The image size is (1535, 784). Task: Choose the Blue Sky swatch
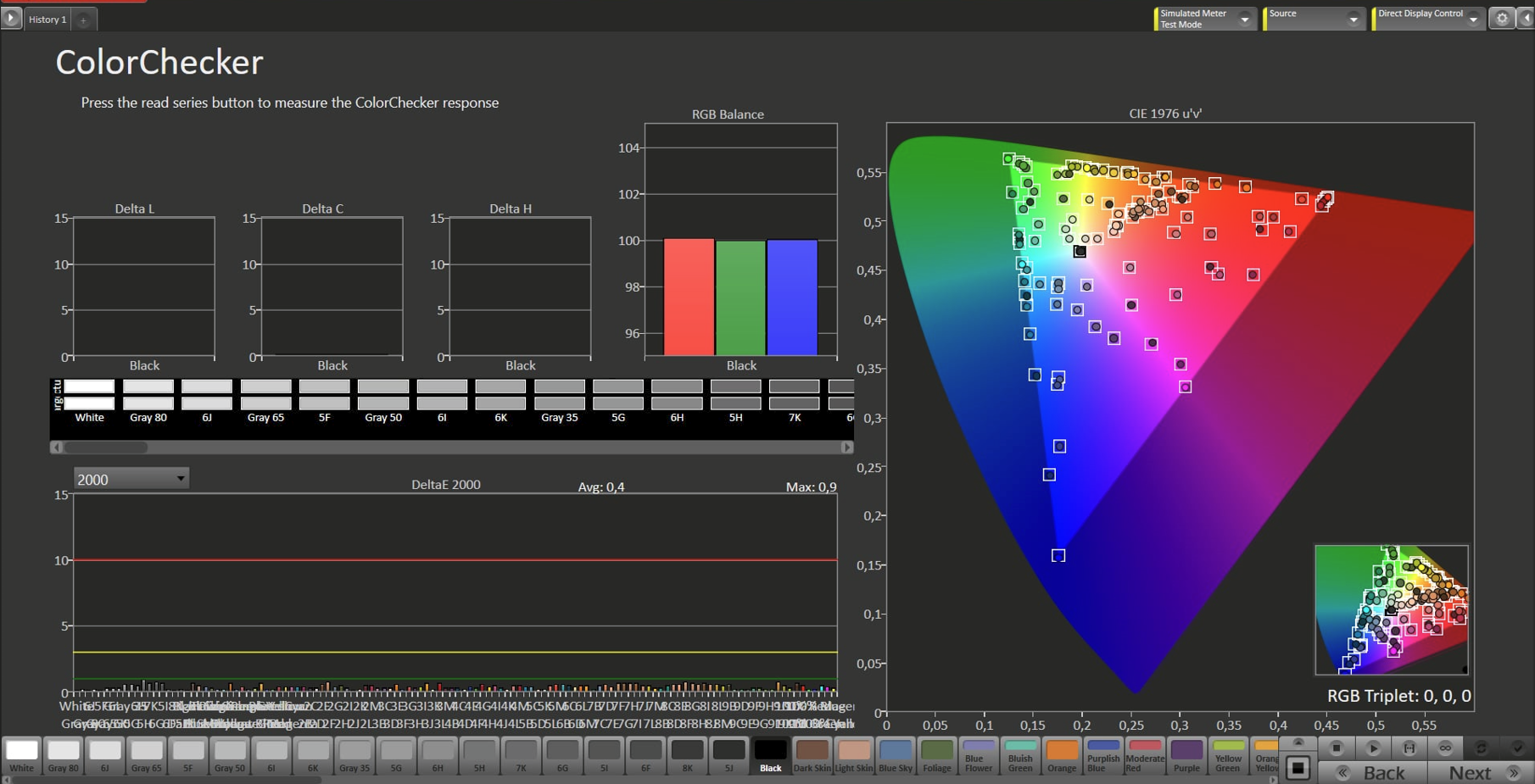(895, 755)
